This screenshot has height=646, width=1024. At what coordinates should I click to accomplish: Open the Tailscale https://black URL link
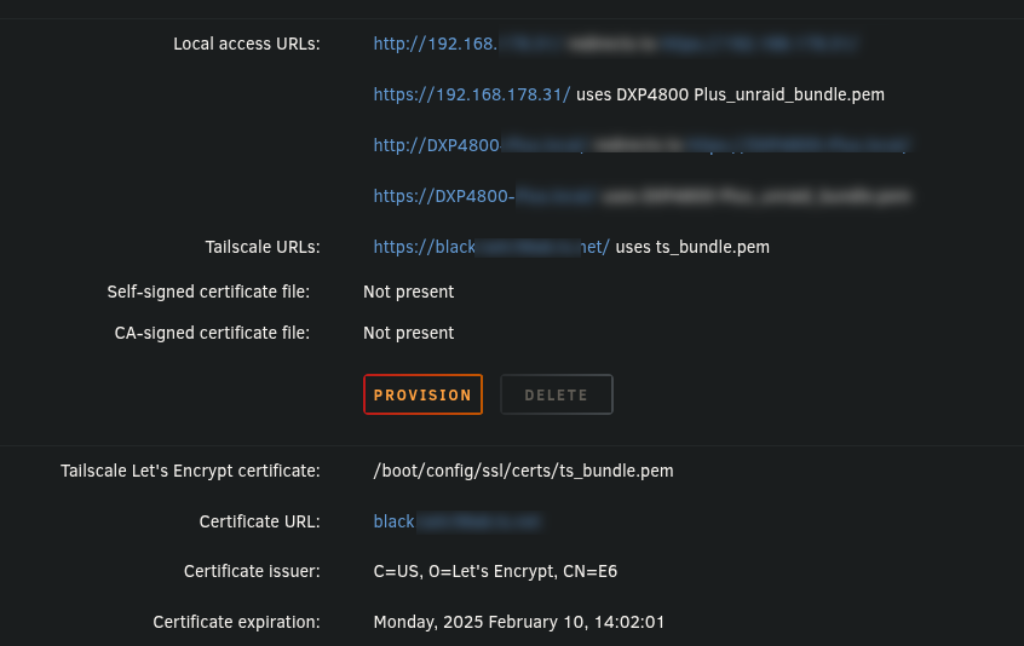click(x=491, y=247)
